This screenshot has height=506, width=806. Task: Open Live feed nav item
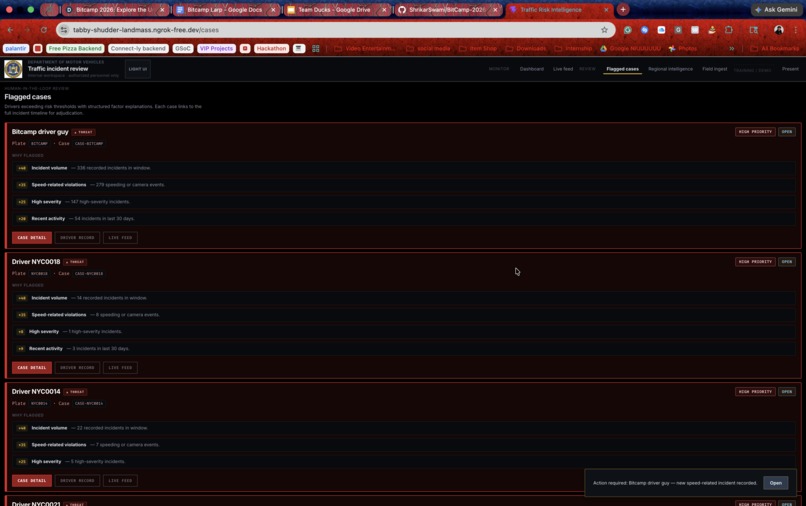click(563, 69)
